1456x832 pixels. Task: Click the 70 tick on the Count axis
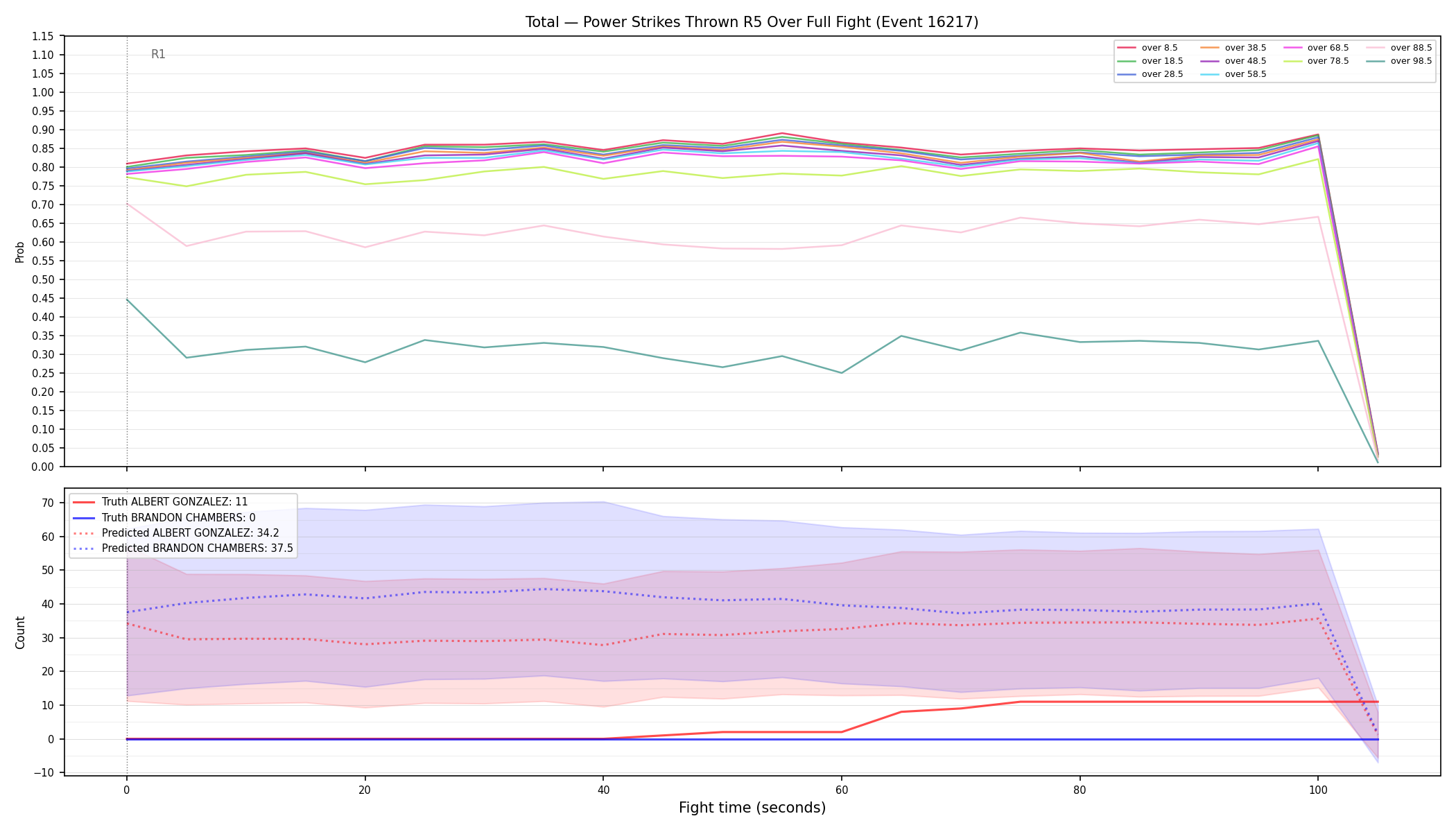click(x=47, y=503)
